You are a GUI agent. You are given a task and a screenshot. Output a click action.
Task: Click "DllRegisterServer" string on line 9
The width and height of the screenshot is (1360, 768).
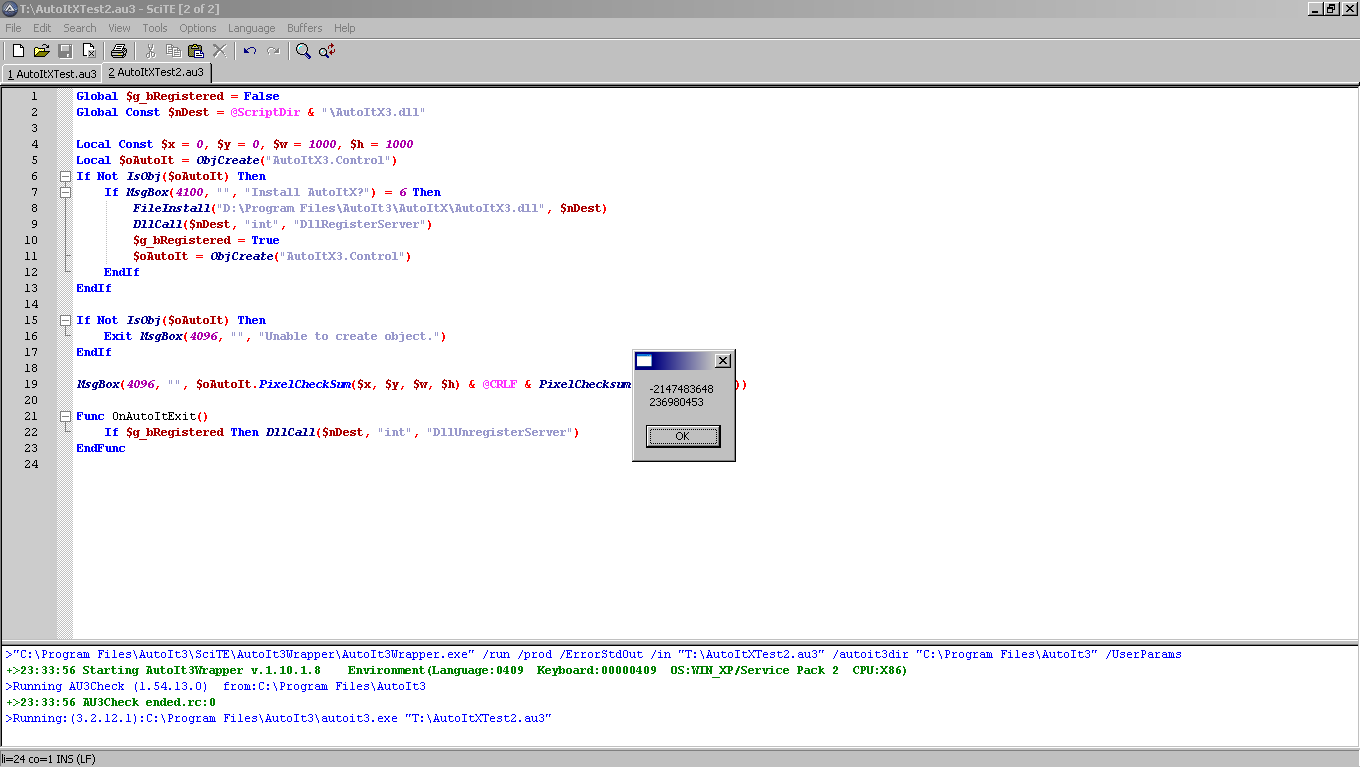(x=360, y=224)
